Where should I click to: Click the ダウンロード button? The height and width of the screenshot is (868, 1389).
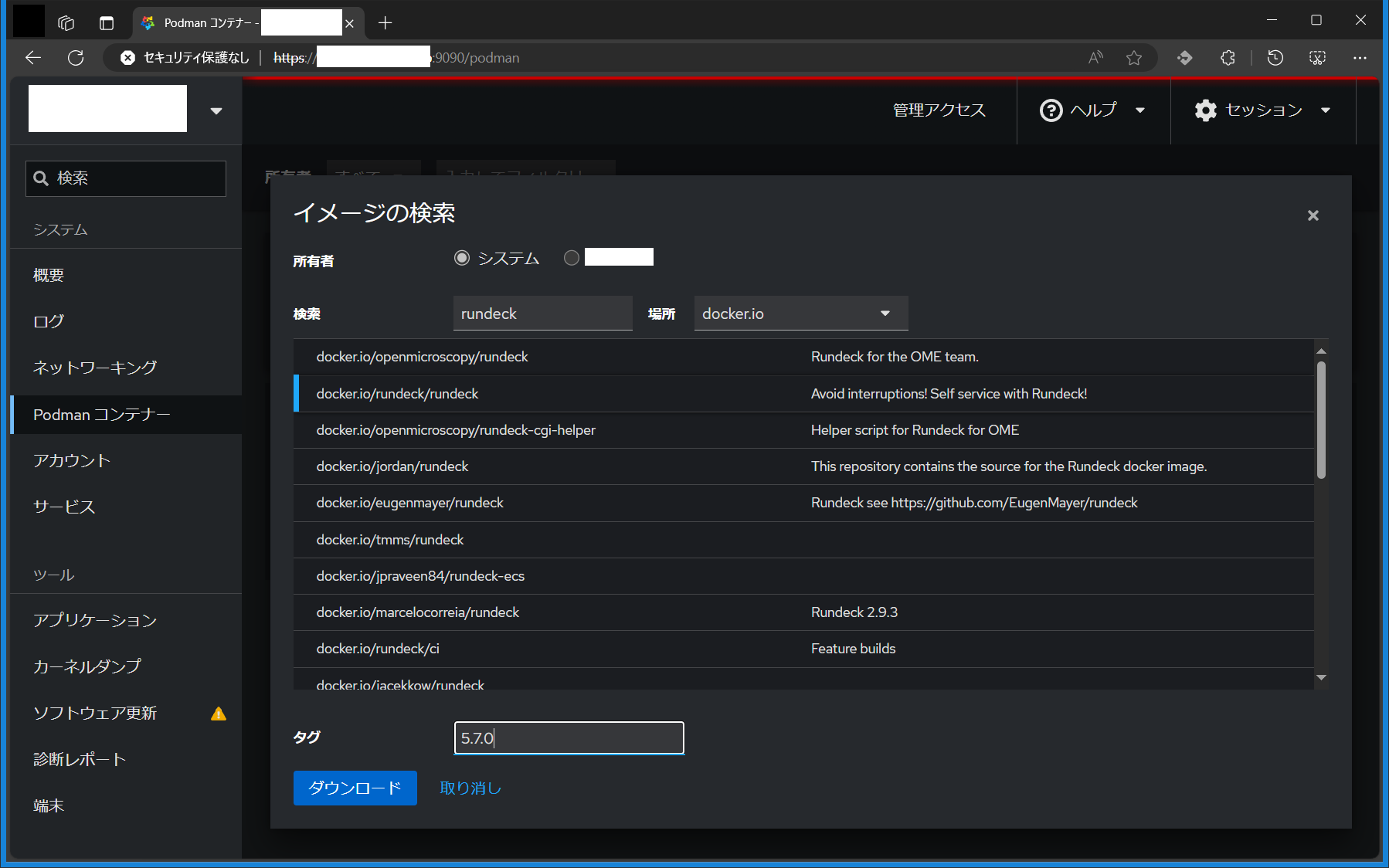tap(355, 788)
